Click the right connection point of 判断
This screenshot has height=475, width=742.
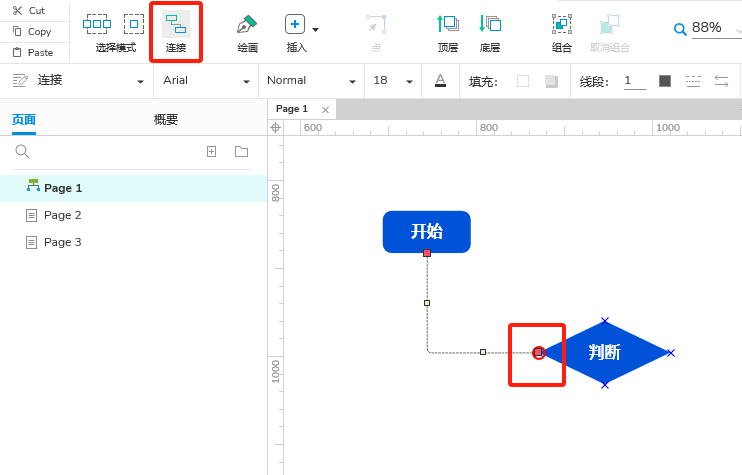(671, 353)
